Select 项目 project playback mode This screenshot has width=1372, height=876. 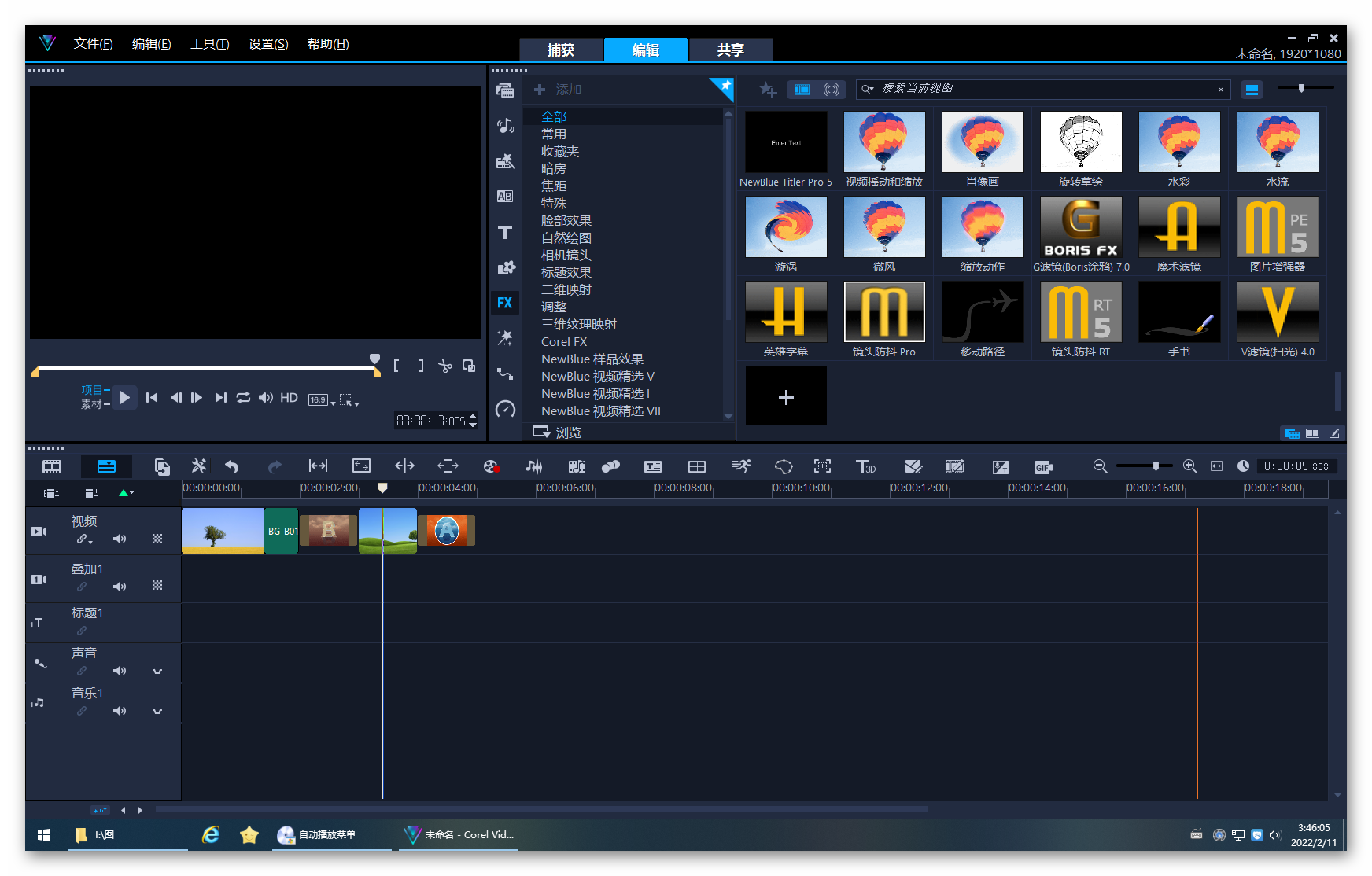pos(92,390)
